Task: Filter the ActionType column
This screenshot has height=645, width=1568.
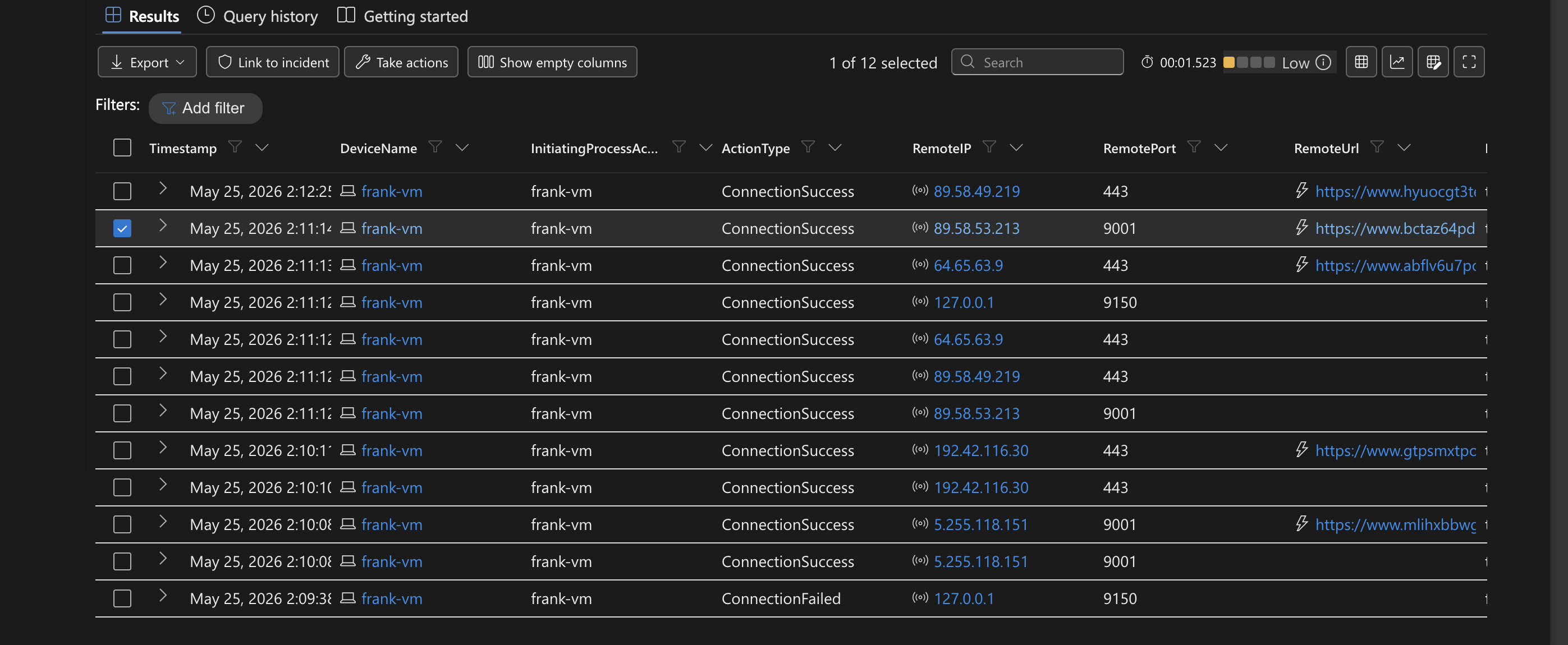Action: (808, 146)
